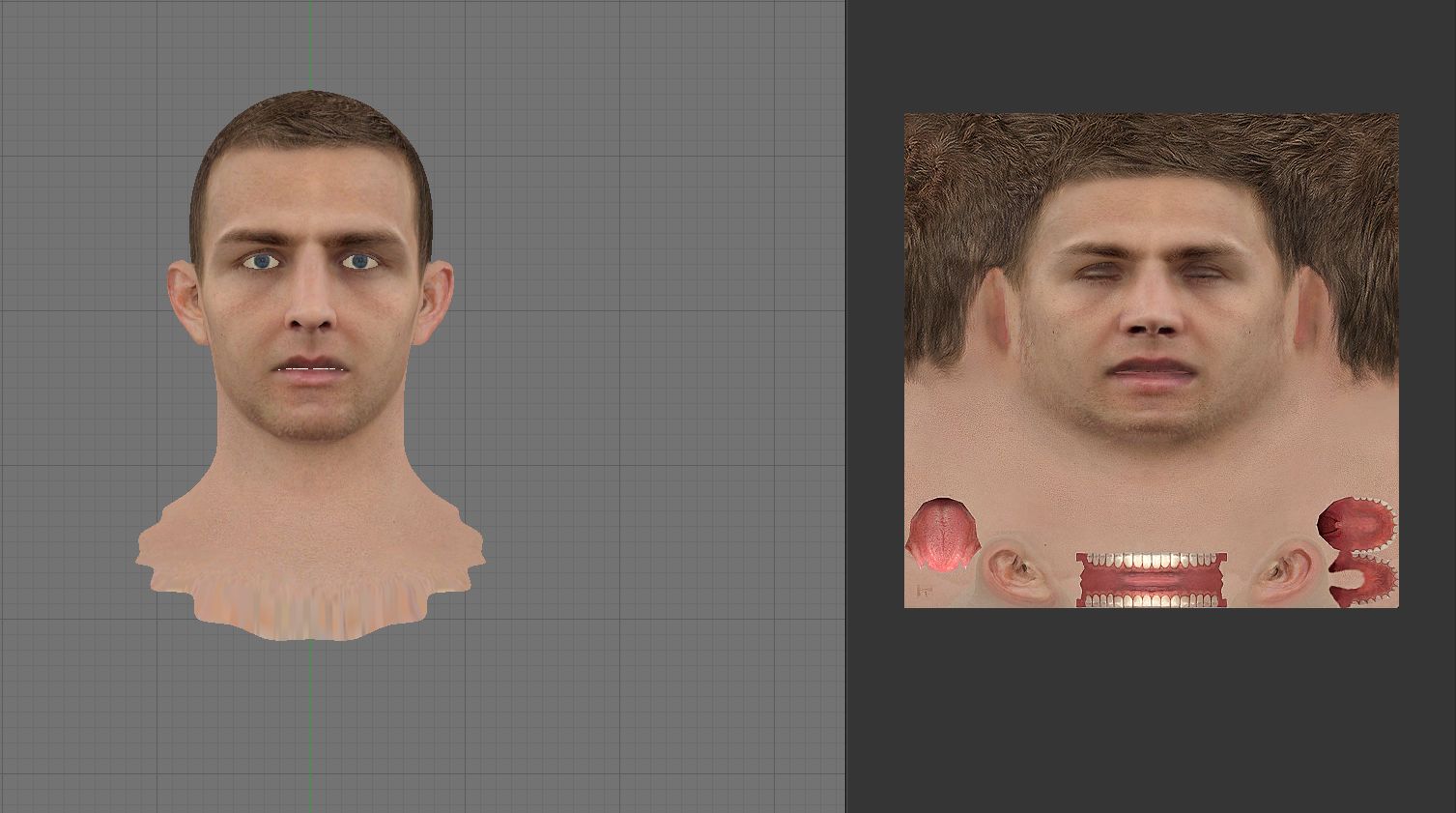
Task: Select the 3D head model's right blue eye
Action: 359,261
